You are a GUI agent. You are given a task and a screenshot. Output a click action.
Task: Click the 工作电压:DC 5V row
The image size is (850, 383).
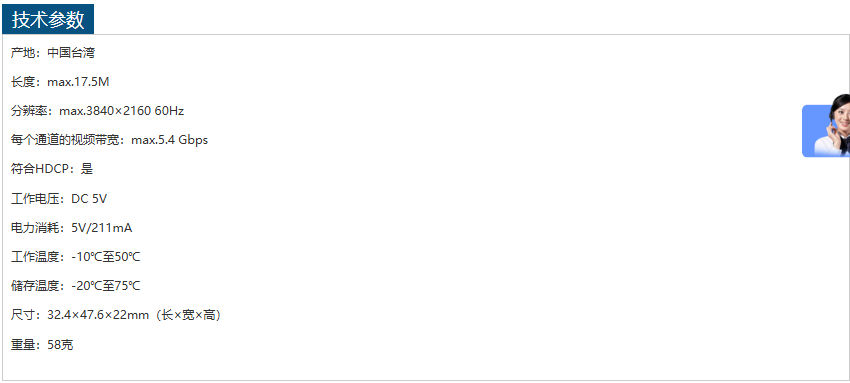[59, 199]
